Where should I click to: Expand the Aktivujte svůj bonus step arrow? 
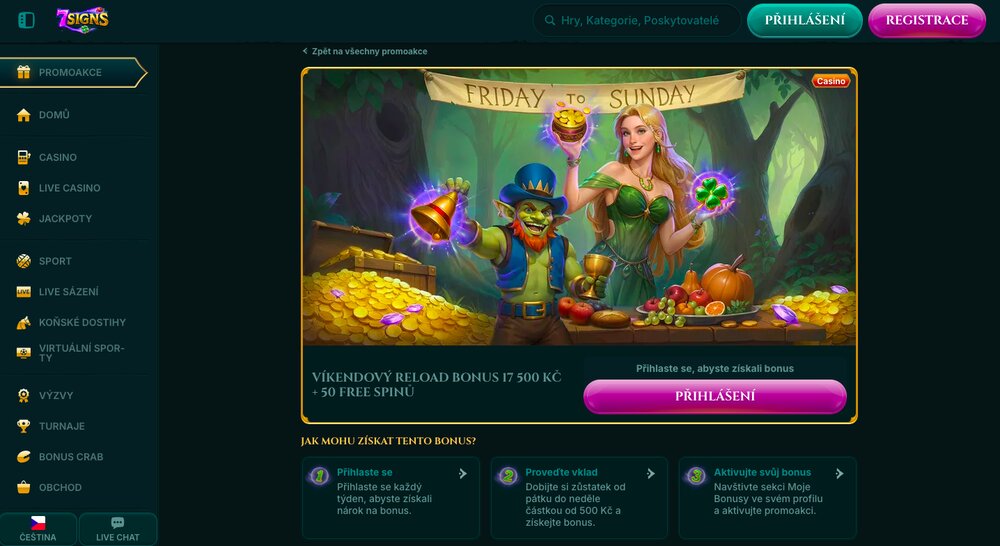[x=840, y=473]
